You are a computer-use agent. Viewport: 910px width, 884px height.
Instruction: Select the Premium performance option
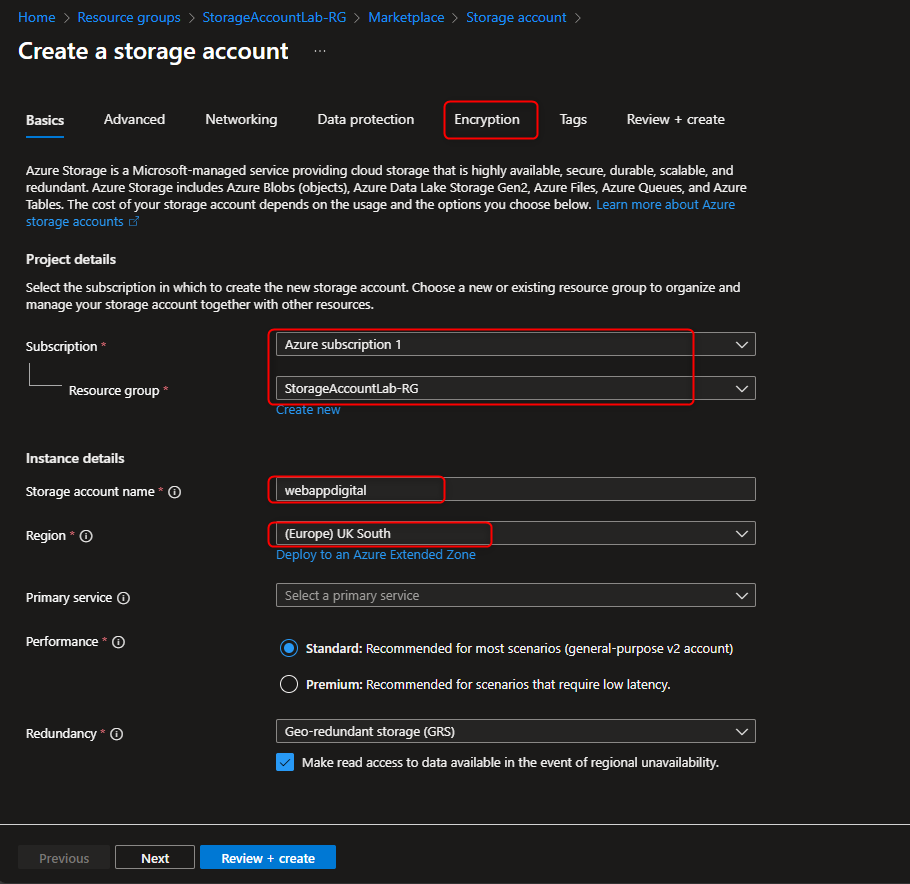tap(289, 684)
